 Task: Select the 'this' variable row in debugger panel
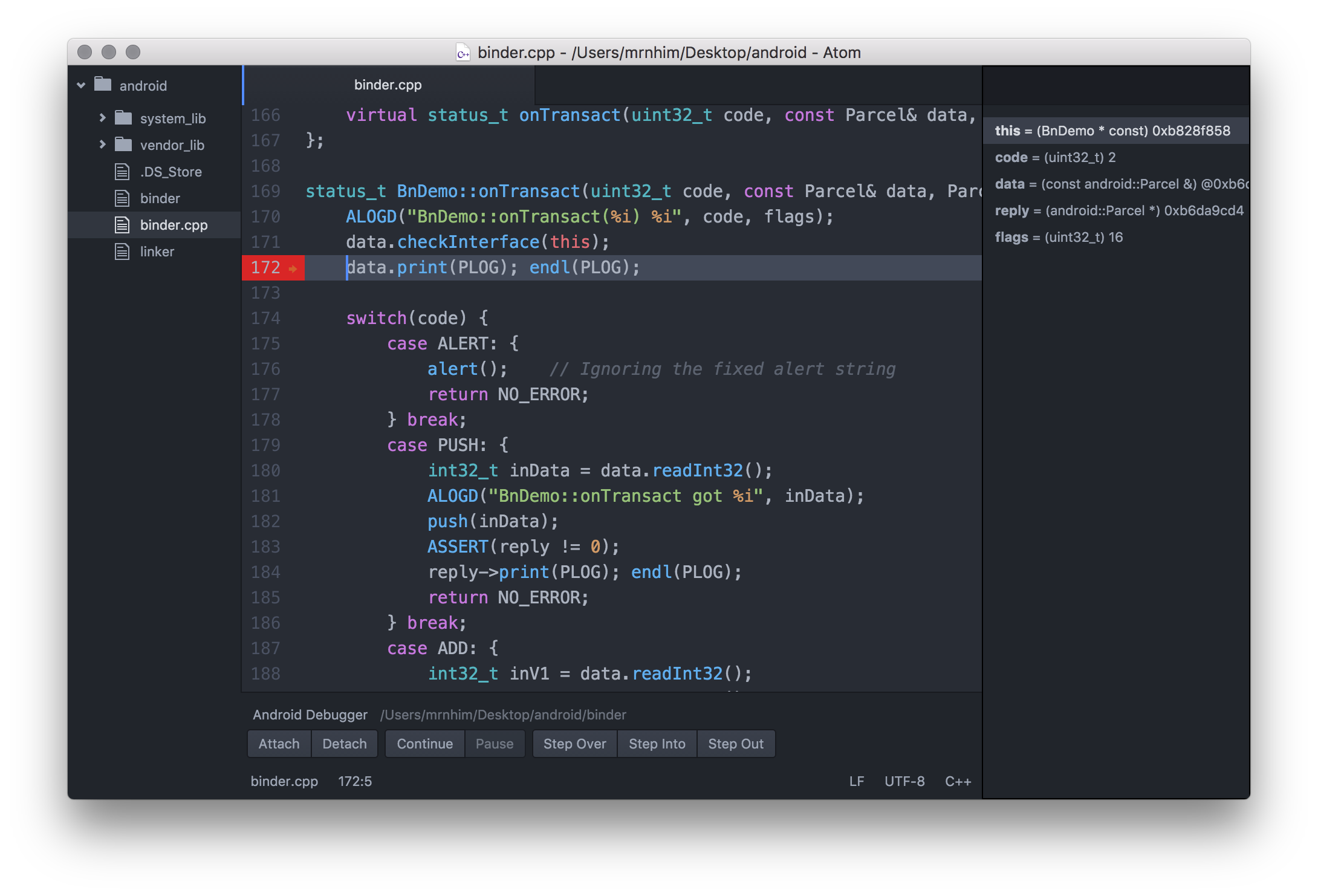tap(1112, 131)
